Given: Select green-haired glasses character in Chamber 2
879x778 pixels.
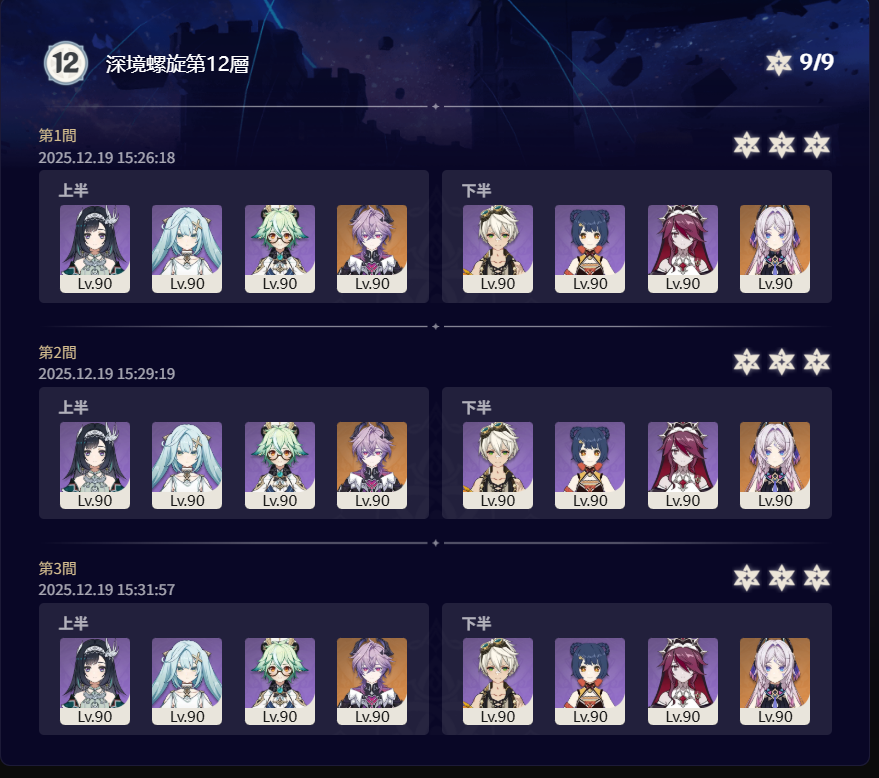Looking at the screenshot, I should [x=280, y=465].
